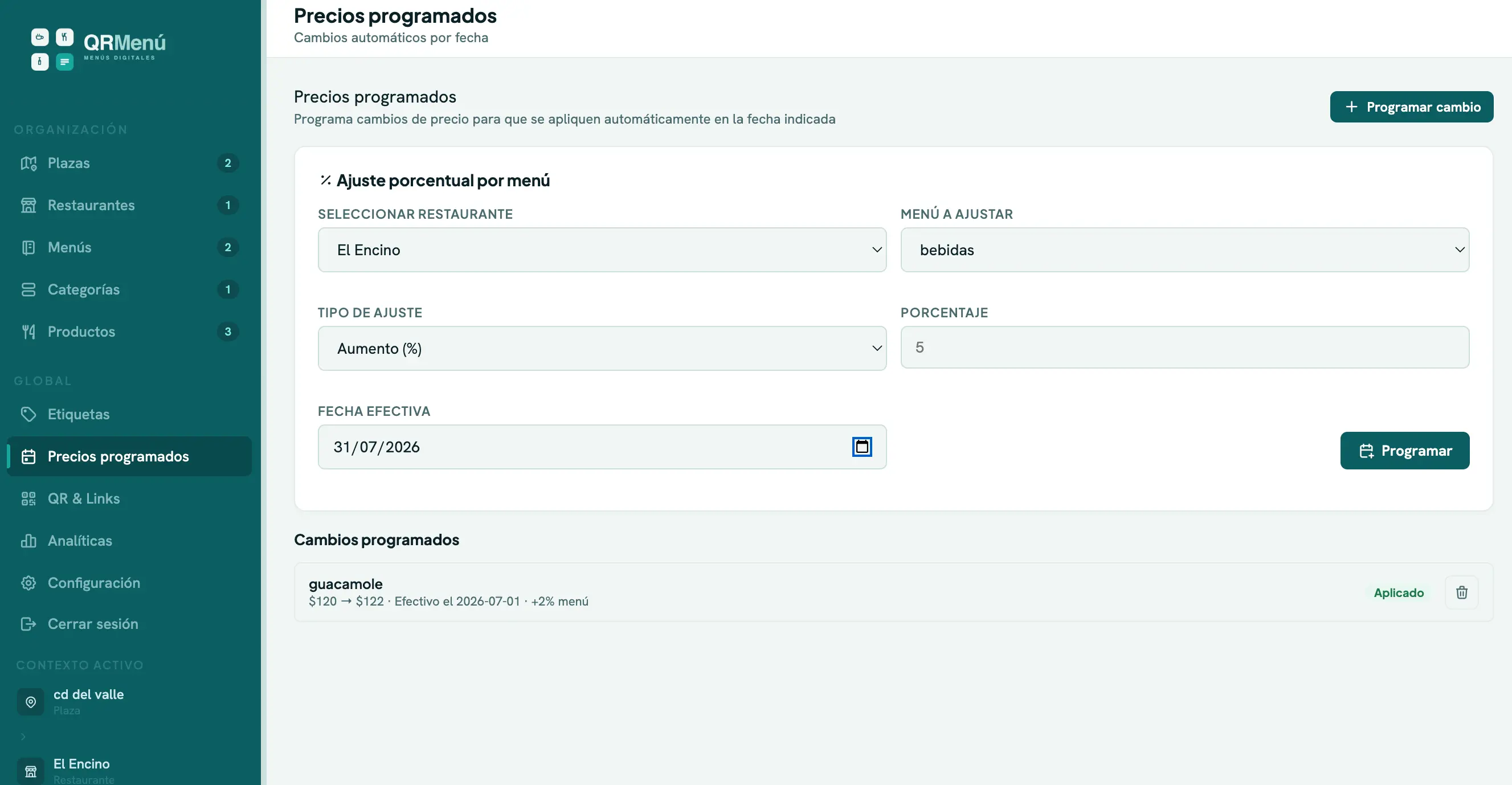Click the Categorías stack icon
The width and height of the screenshot is (1512, 785).
coord(28,290)
